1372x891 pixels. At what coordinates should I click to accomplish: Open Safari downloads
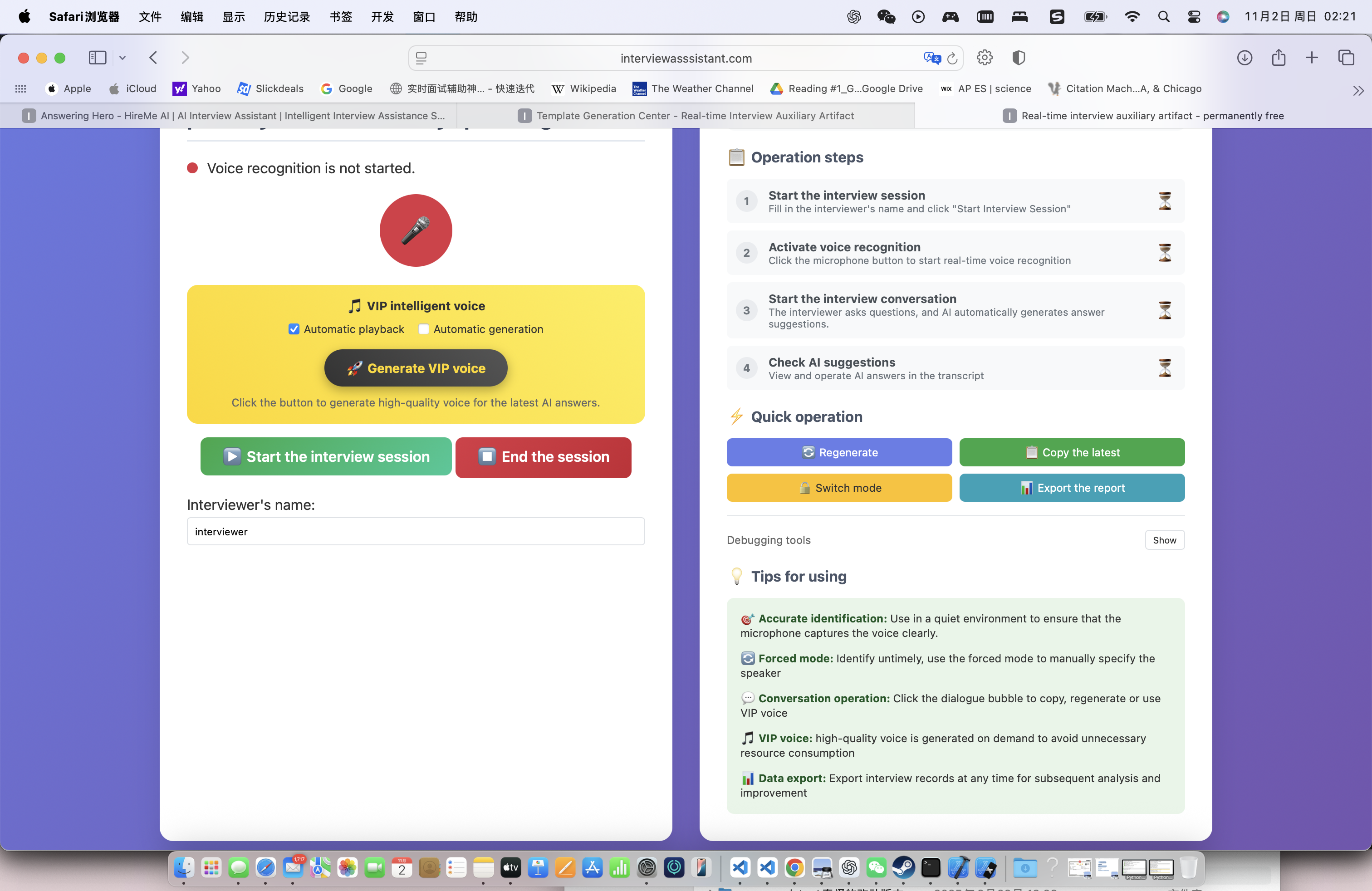click(1245, 58)
